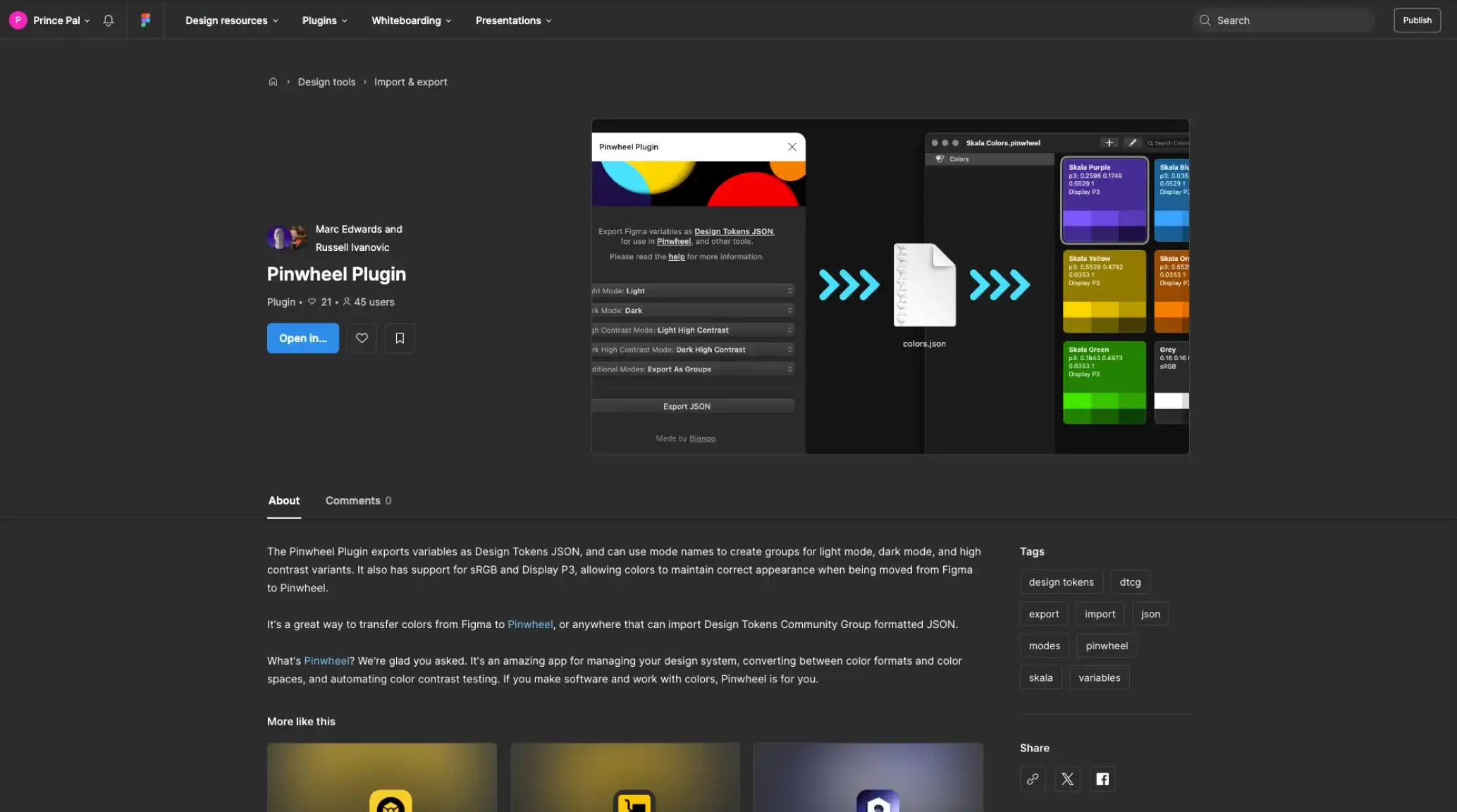Click the Publish button
Viewport: 1457px width, 812px height.
tap(1417, 20)
